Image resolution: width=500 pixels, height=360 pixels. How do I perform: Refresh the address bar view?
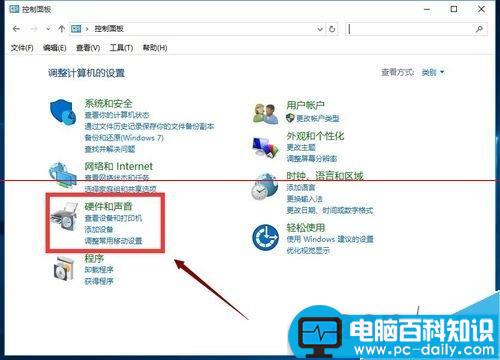[332, 29]
